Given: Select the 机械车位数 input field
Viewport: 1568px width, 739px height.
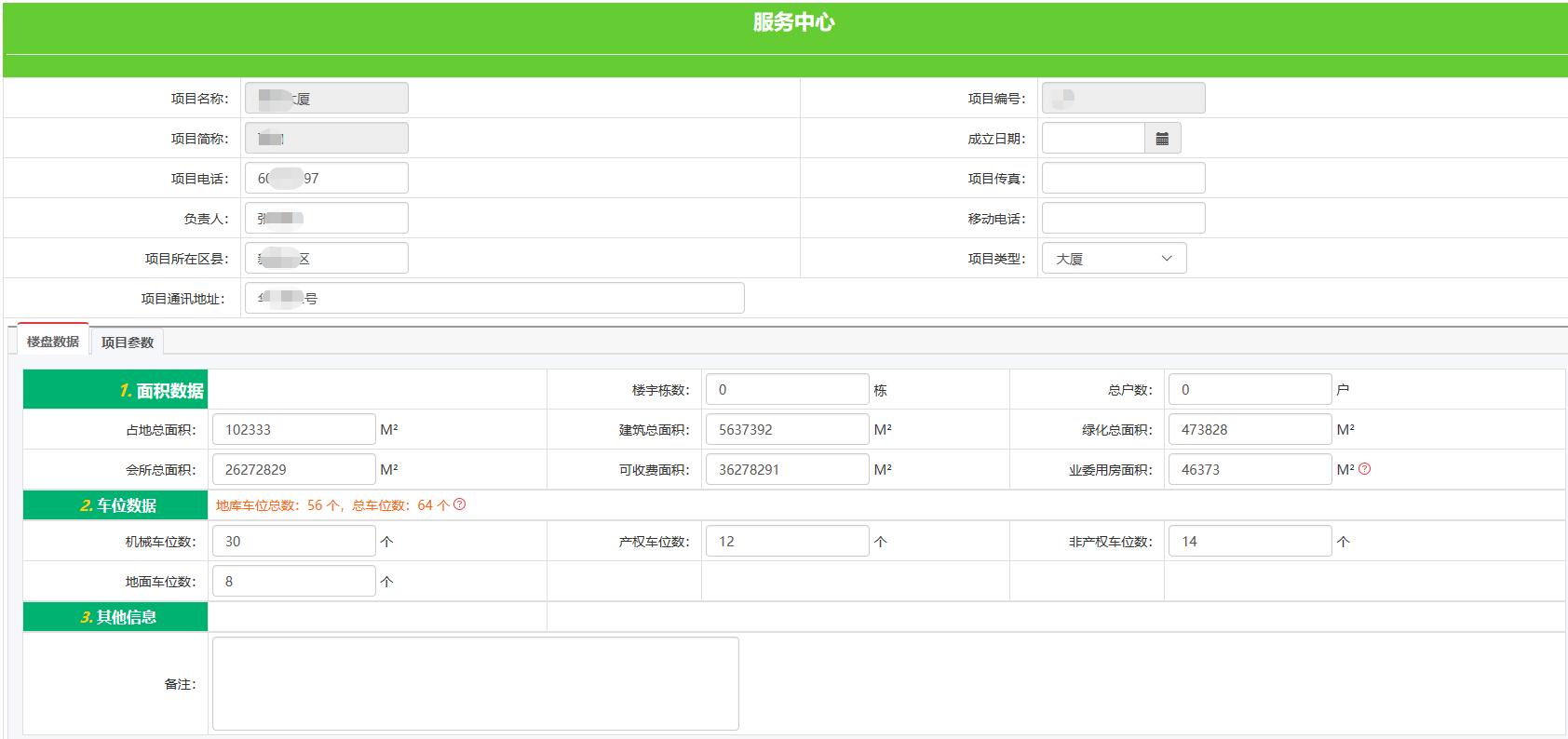Looking at the screenshot, I should (x=293, y=542).
